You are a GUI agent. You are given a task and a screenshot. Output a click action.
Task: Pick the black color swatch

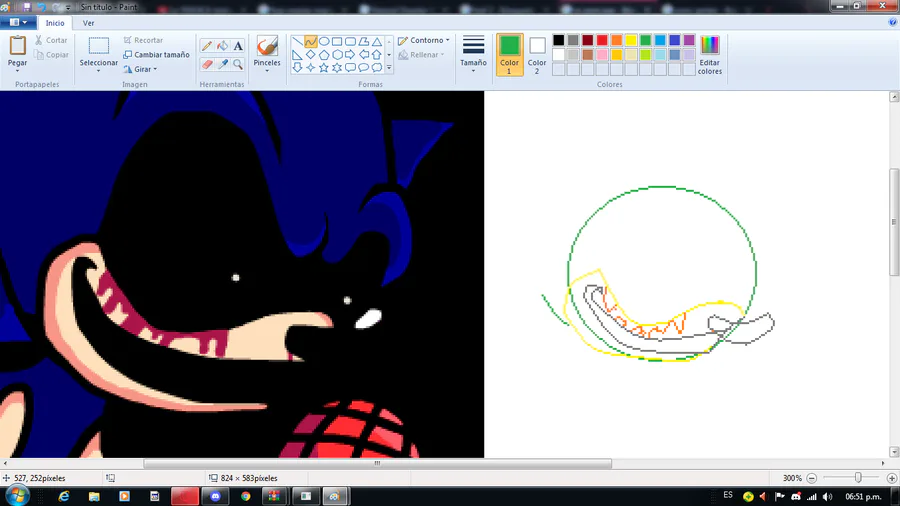click(x=558, y=40)
